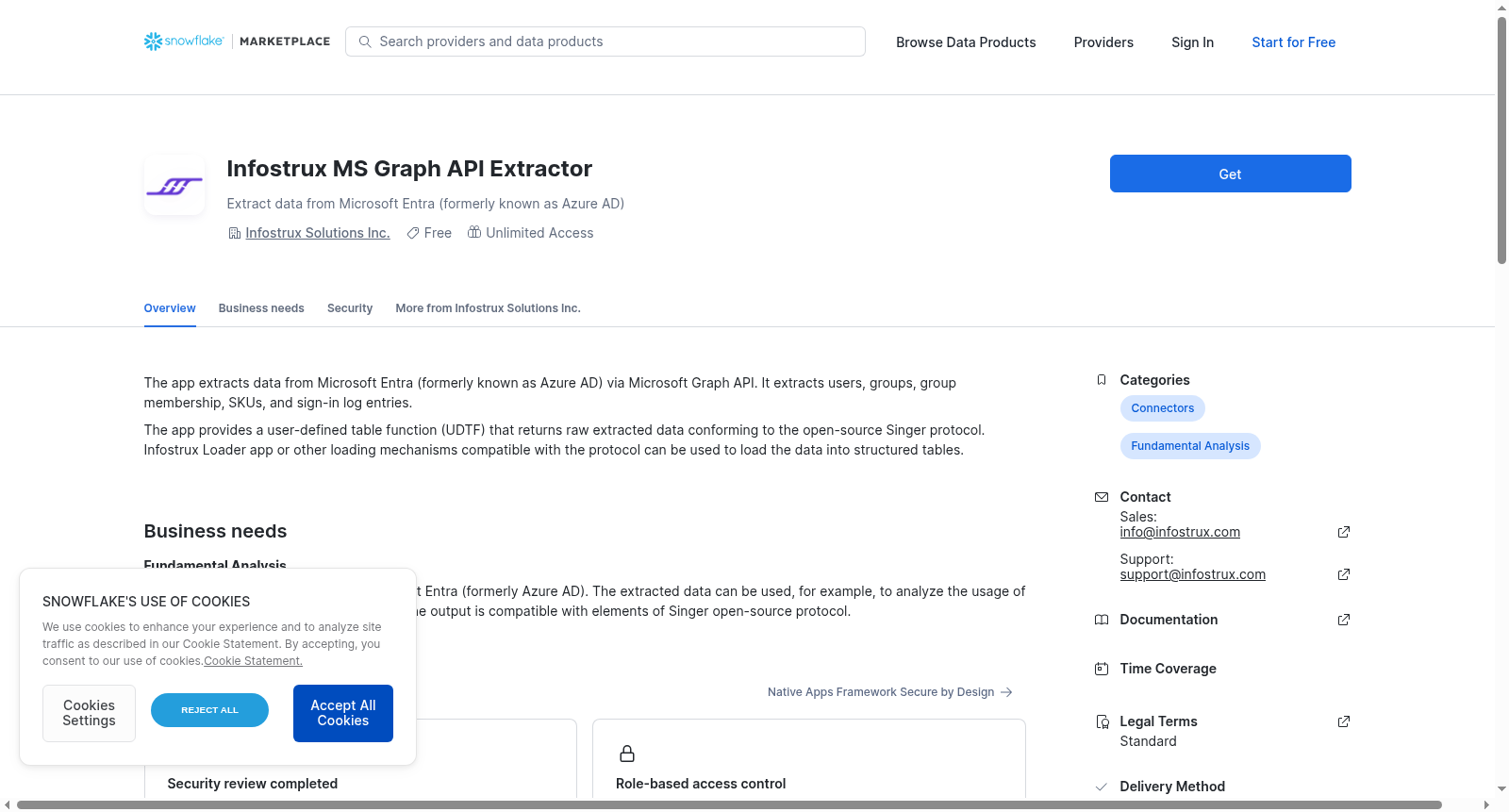Screen dimensions: 1509x812
Task: Click the Categories bookmark icon
Action: [x=1102, y=380]
